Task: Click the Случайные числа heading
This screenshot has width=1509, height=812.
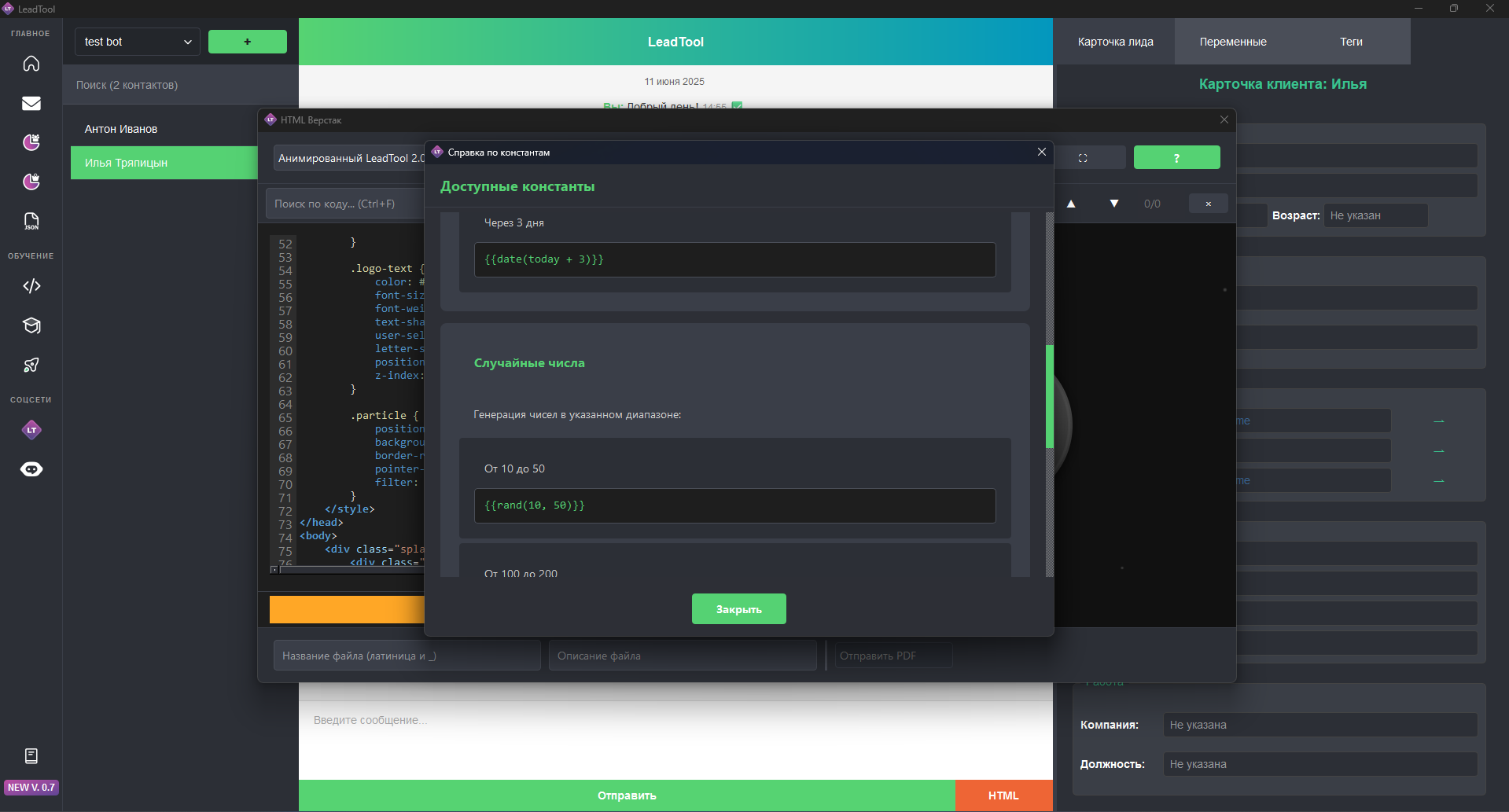Action: 529,363
